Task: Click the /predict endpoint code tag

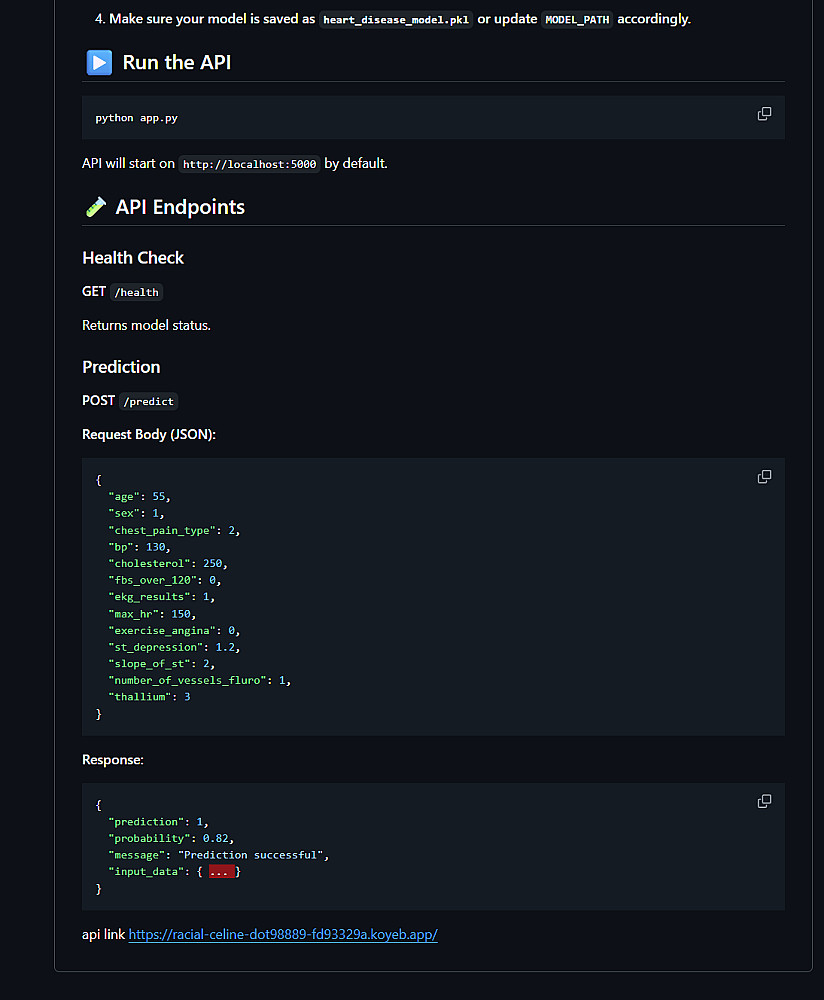Action: click(x=148, y=401)
